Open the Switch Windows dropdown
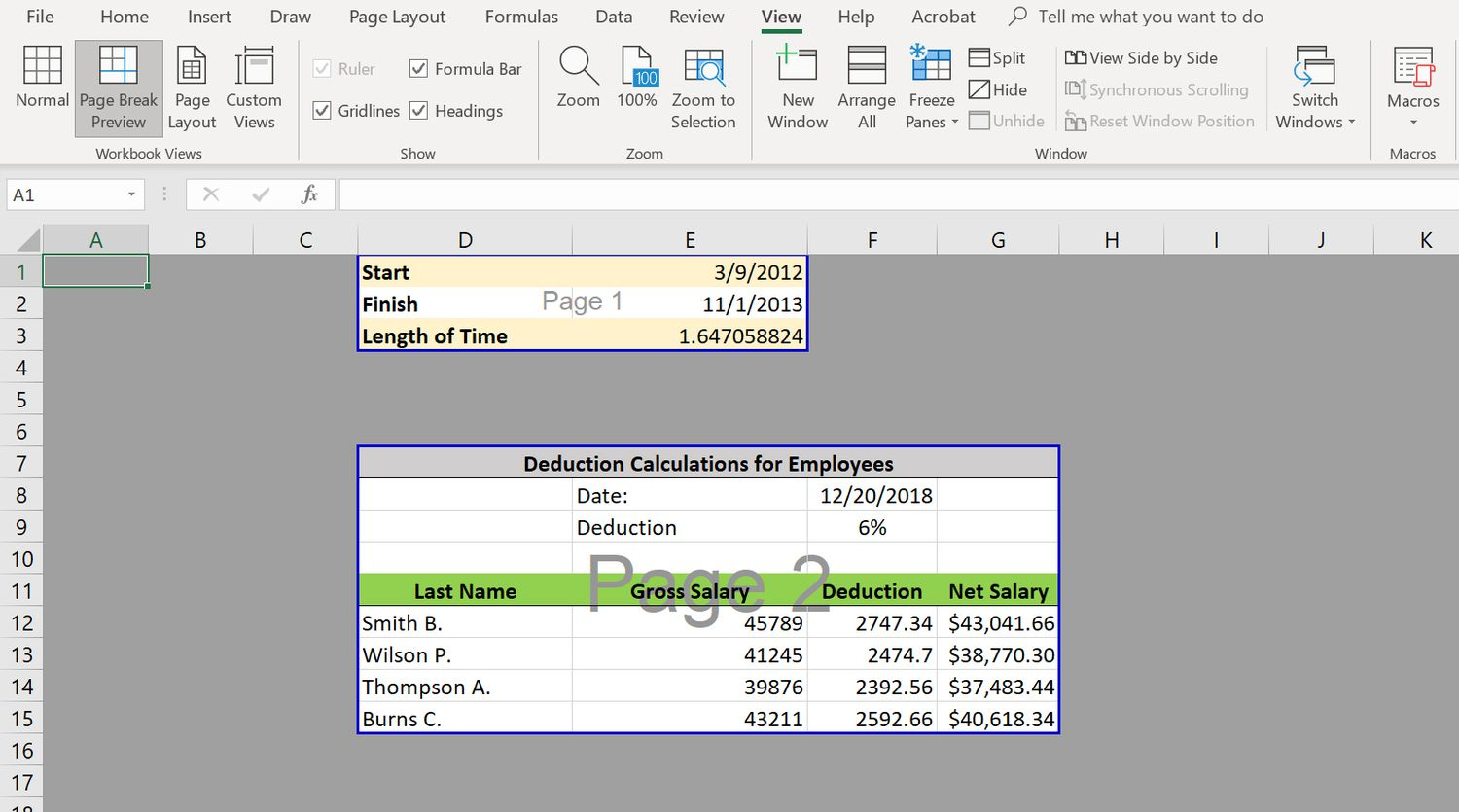Screen dimensions: 1459x812 [x=1315, y=88]
